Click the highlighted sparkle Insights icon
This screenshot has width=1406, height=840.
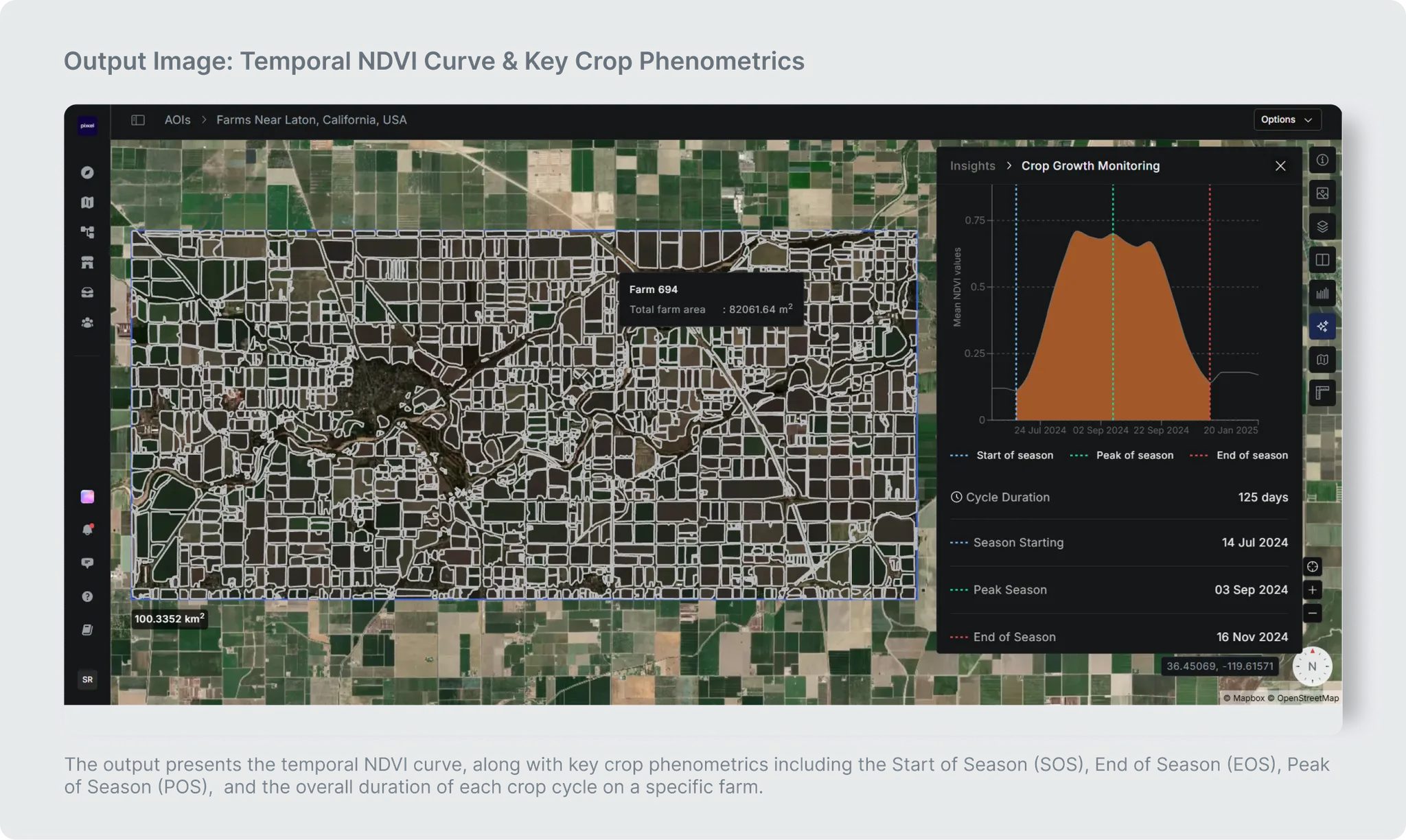click(1322, 327)
